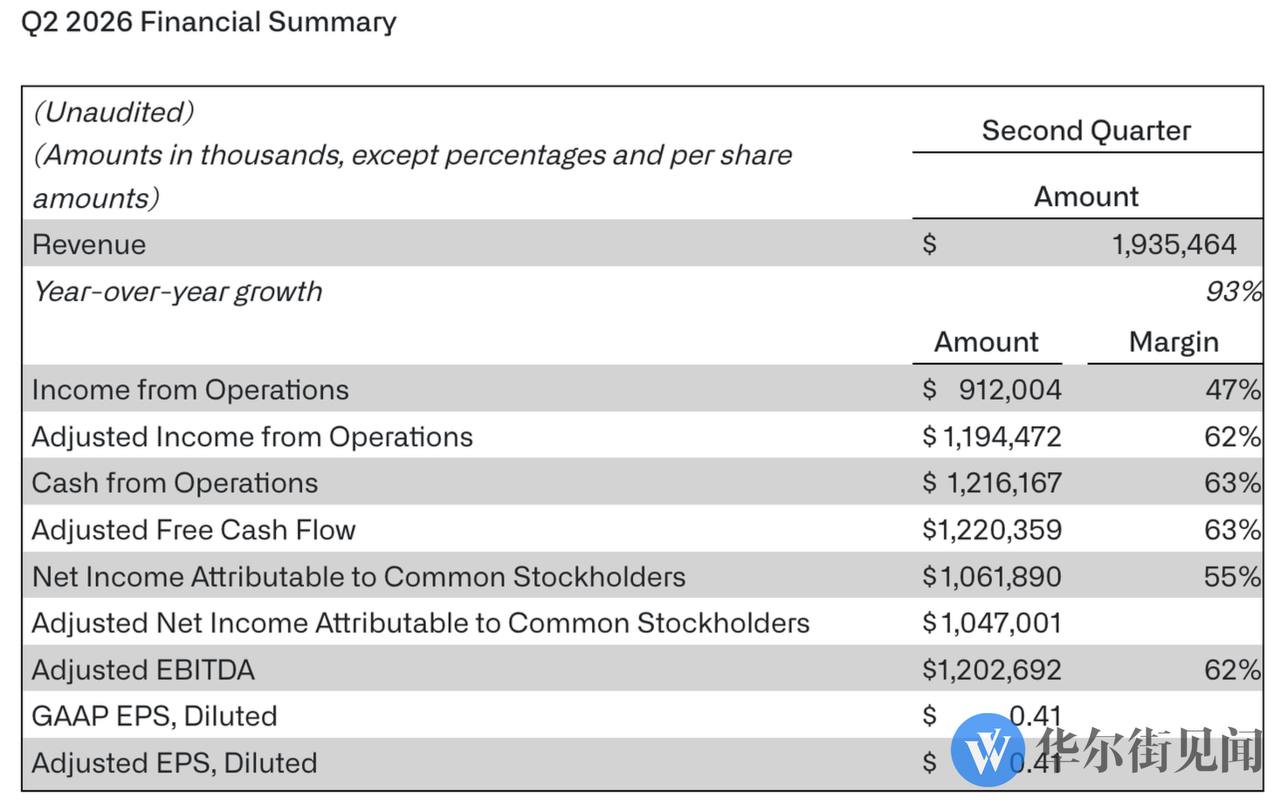Viewport: 1280px width, 804px height.
Task: Click the blue W watermark logo
Action: point(987,750)
